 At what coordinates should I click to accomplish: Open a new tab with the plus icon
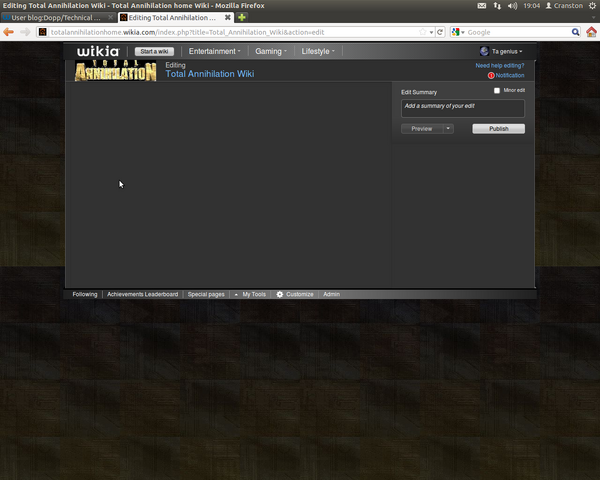(242, 18)
